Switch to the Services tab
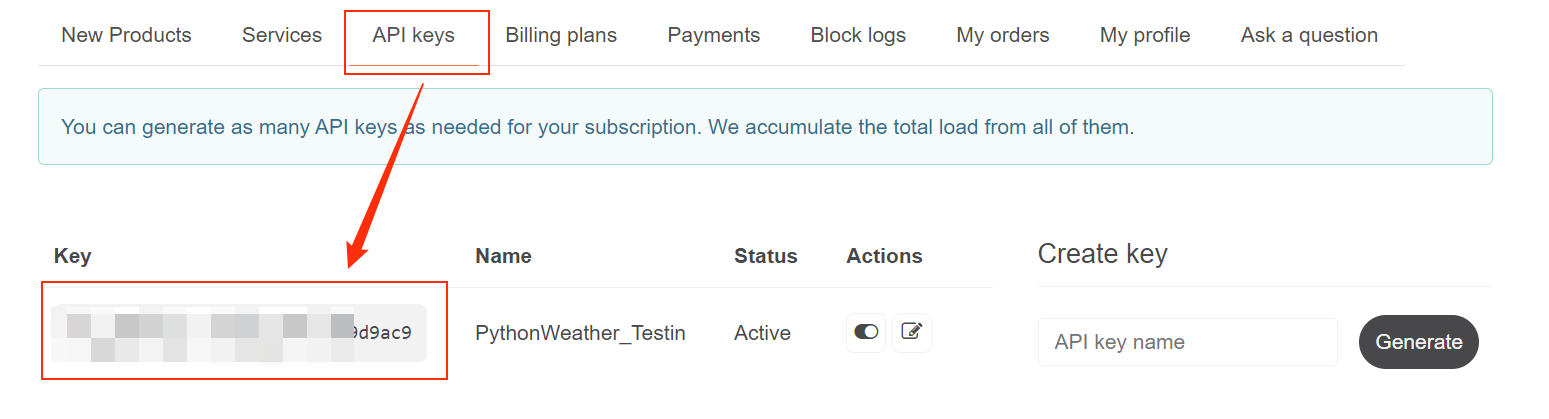 [282, 35]
